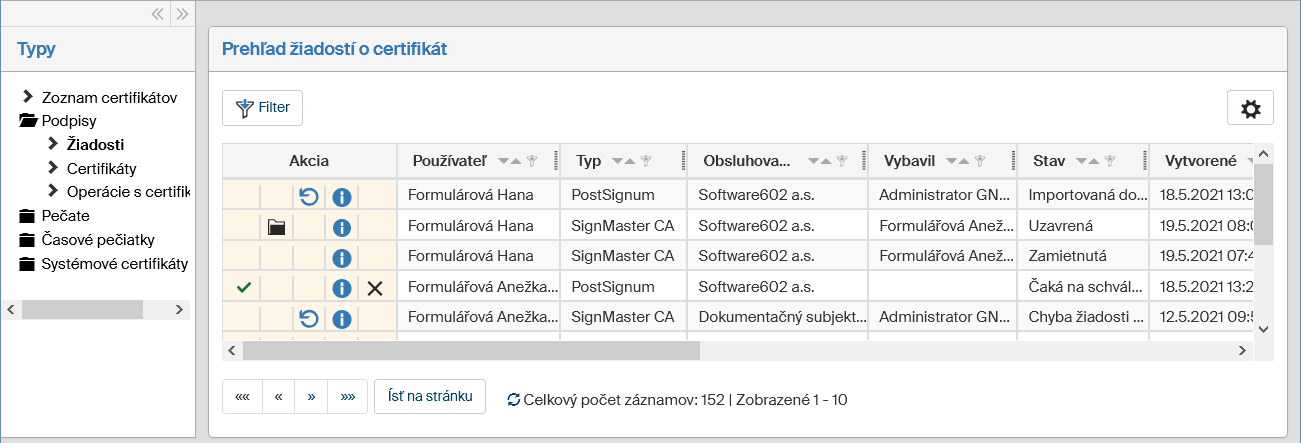Open the folder icon in Uzavrená row
The image size is (1301, 443).
[277, 228]
